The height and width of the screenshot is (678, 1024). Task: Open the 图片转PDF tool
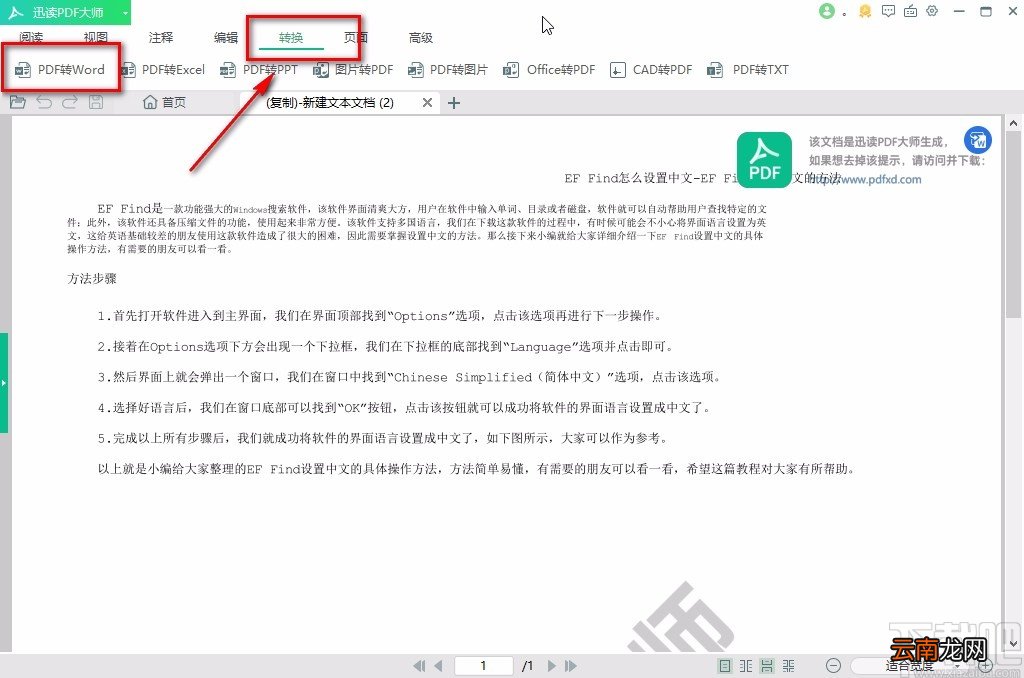pos(353,69)
